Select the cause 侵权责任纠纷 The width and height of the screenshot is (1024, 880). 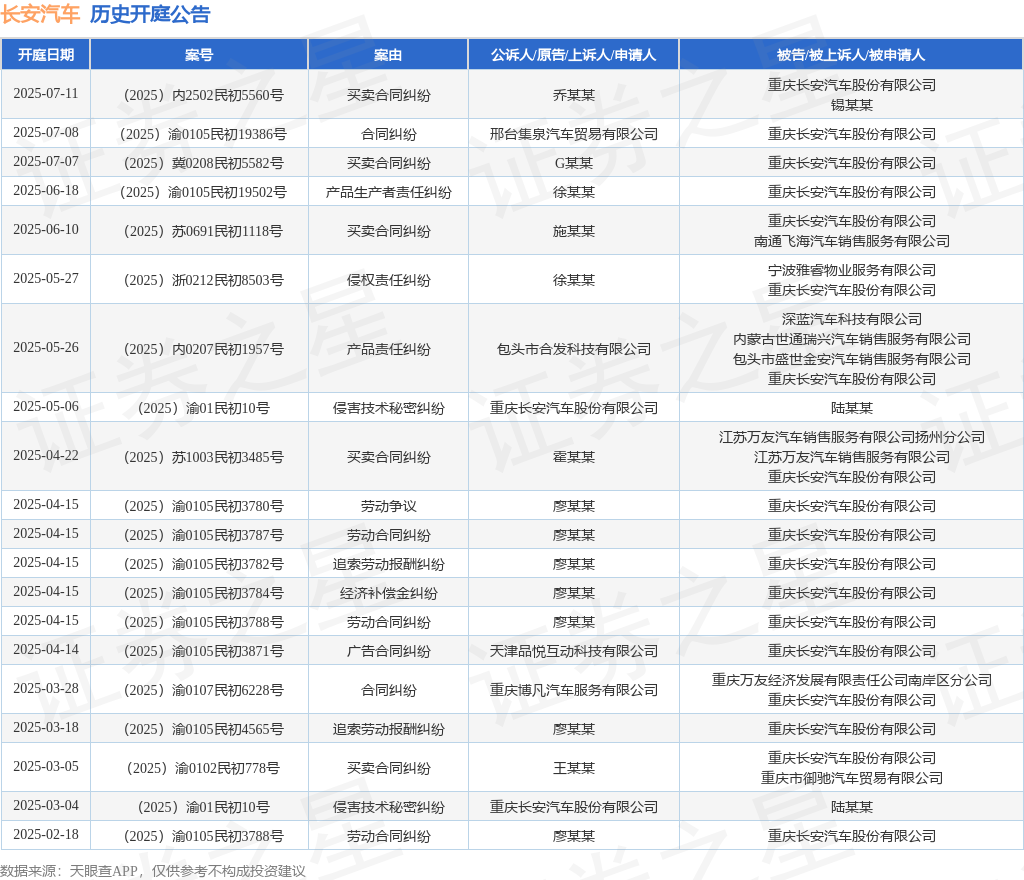coord(388,280)
